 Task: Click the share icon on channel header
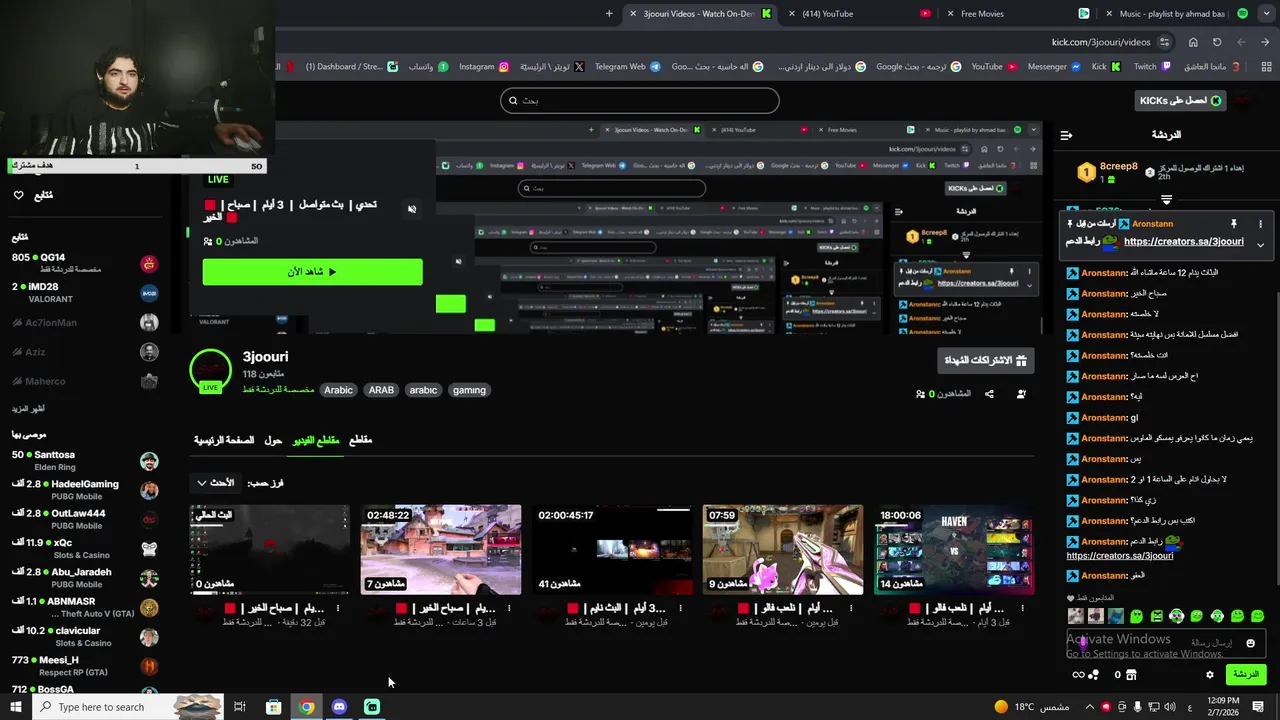(x=989, y=394)
